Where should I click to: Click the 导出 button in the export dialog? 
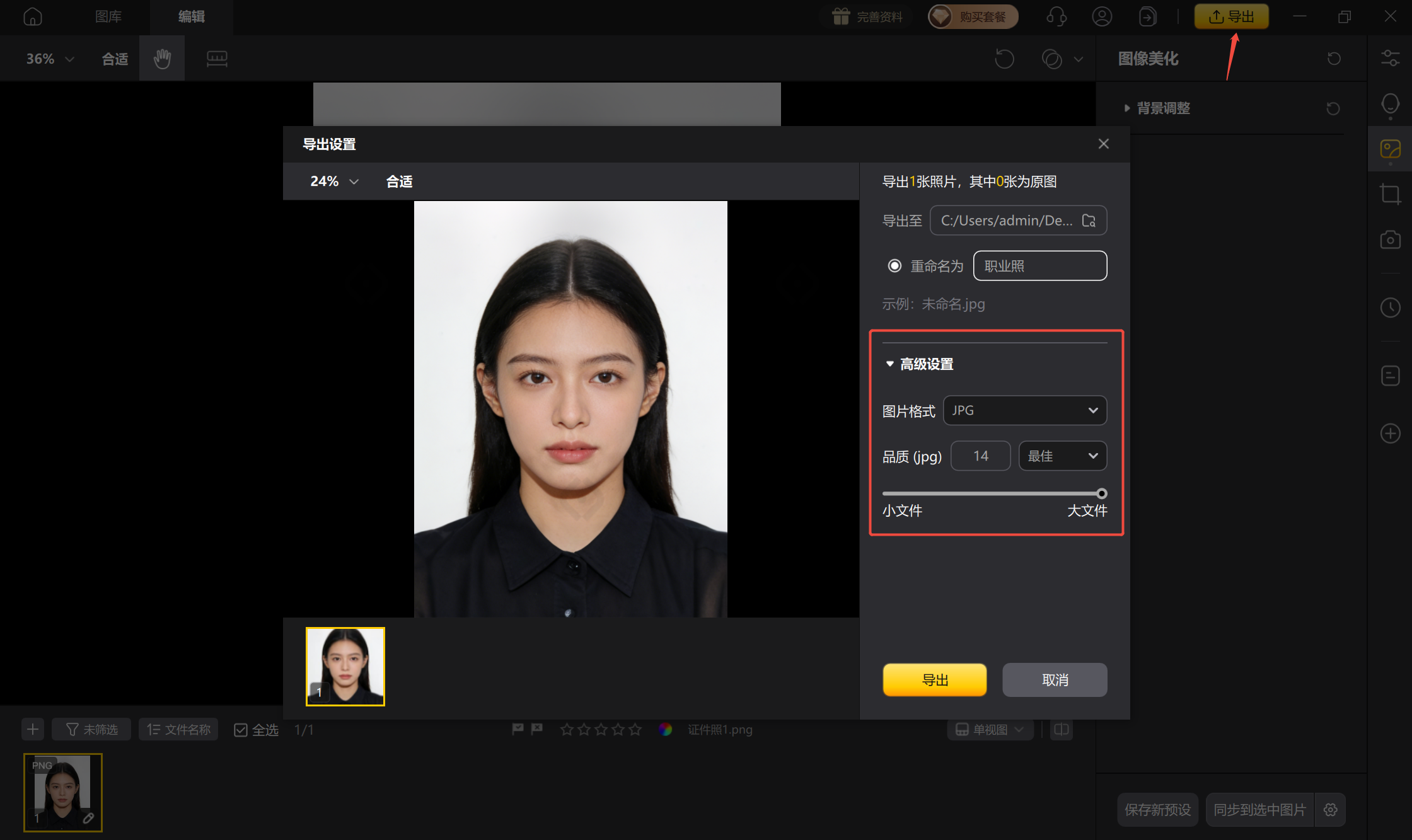(x=934, y=679)
